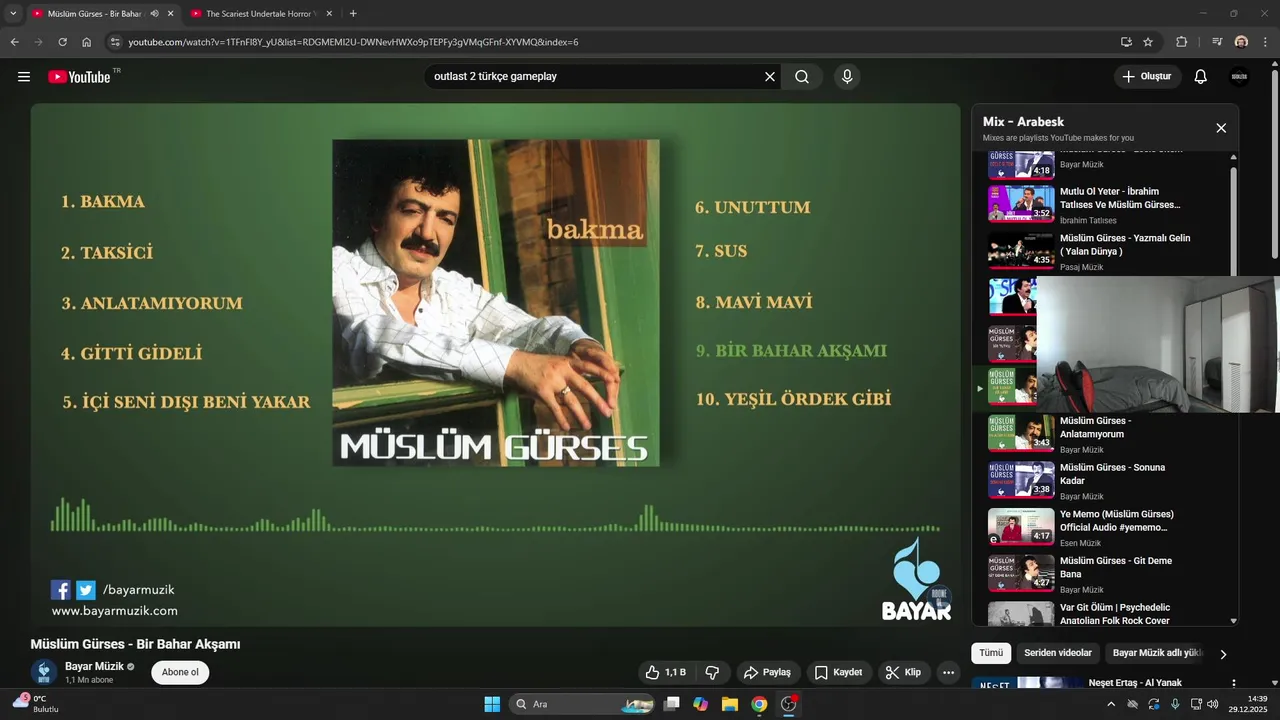Mute tab via speaker icon on Müslüm Gürses tab

point(154,14)
